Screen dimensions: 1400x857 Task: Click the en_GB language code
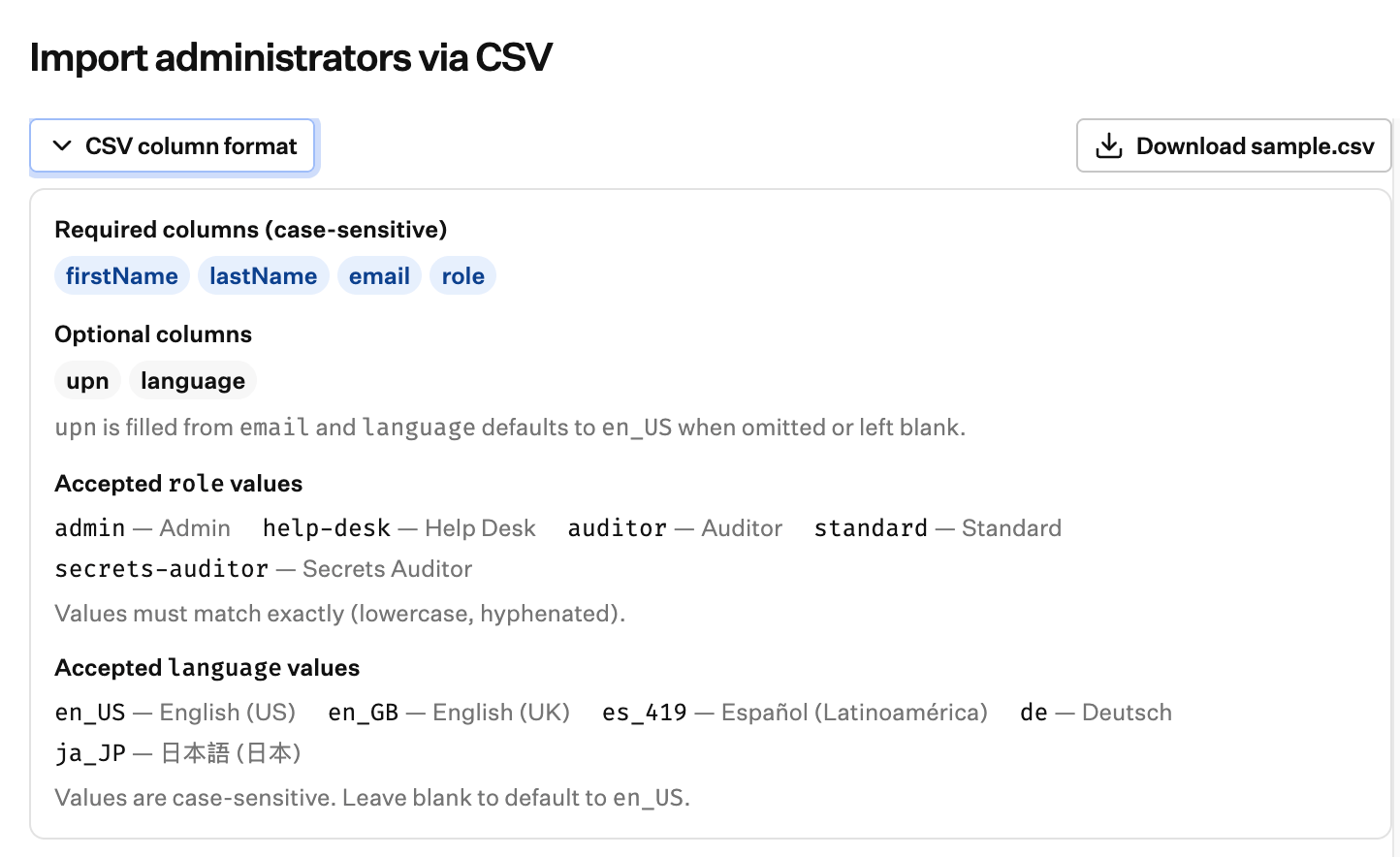(x=364, y=713)
